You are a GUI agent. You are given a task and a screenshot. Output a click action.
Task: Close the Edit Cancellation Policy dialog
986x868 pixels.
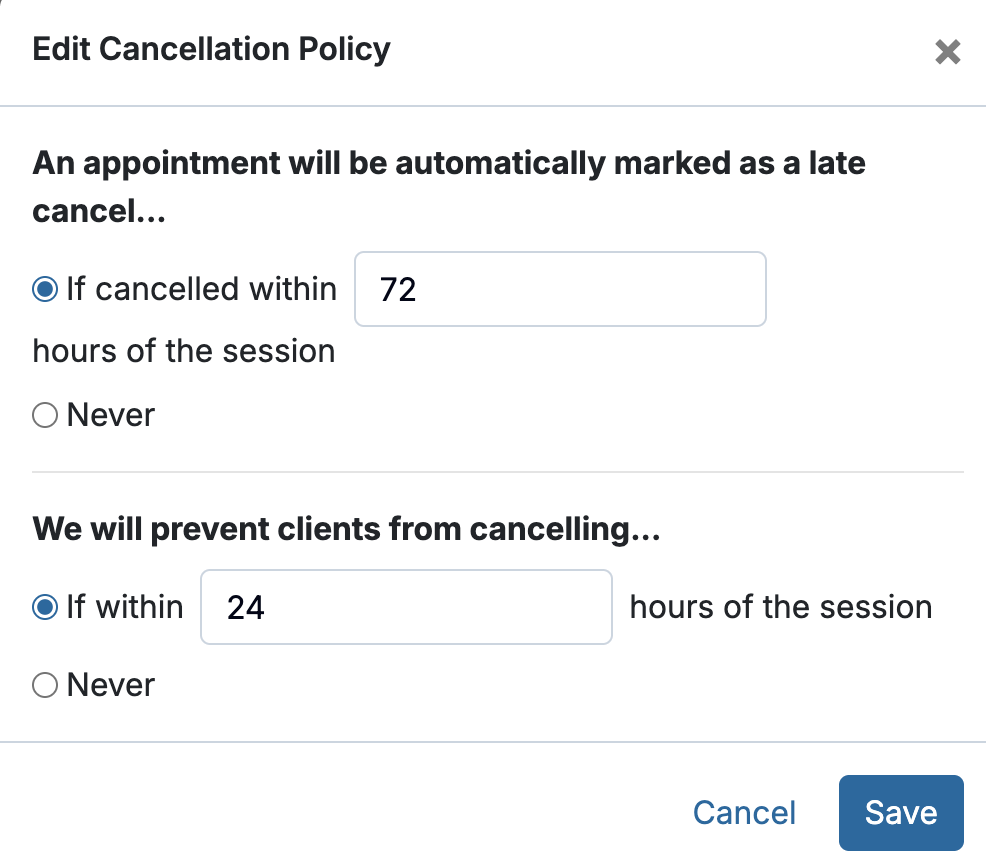947,52
